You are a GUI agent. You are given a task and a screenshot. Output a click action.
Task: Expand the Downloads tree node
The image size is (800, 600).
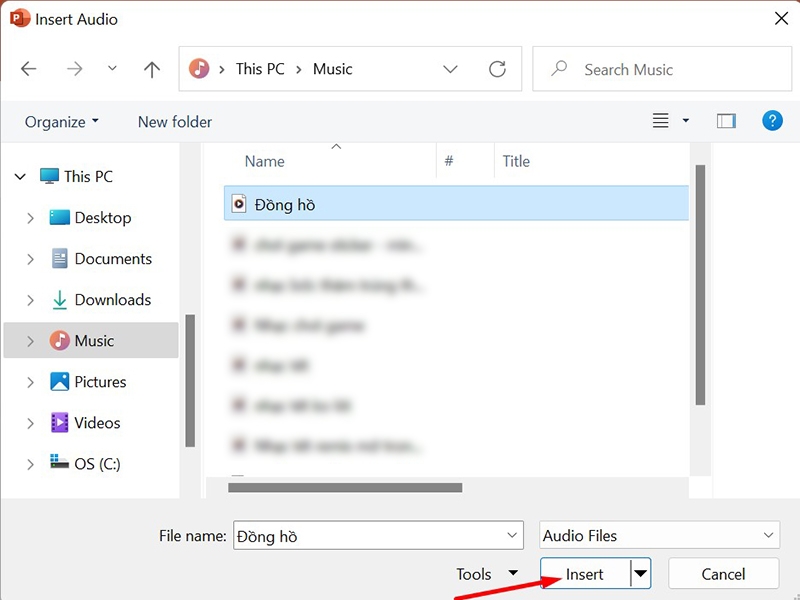(30, 300)
